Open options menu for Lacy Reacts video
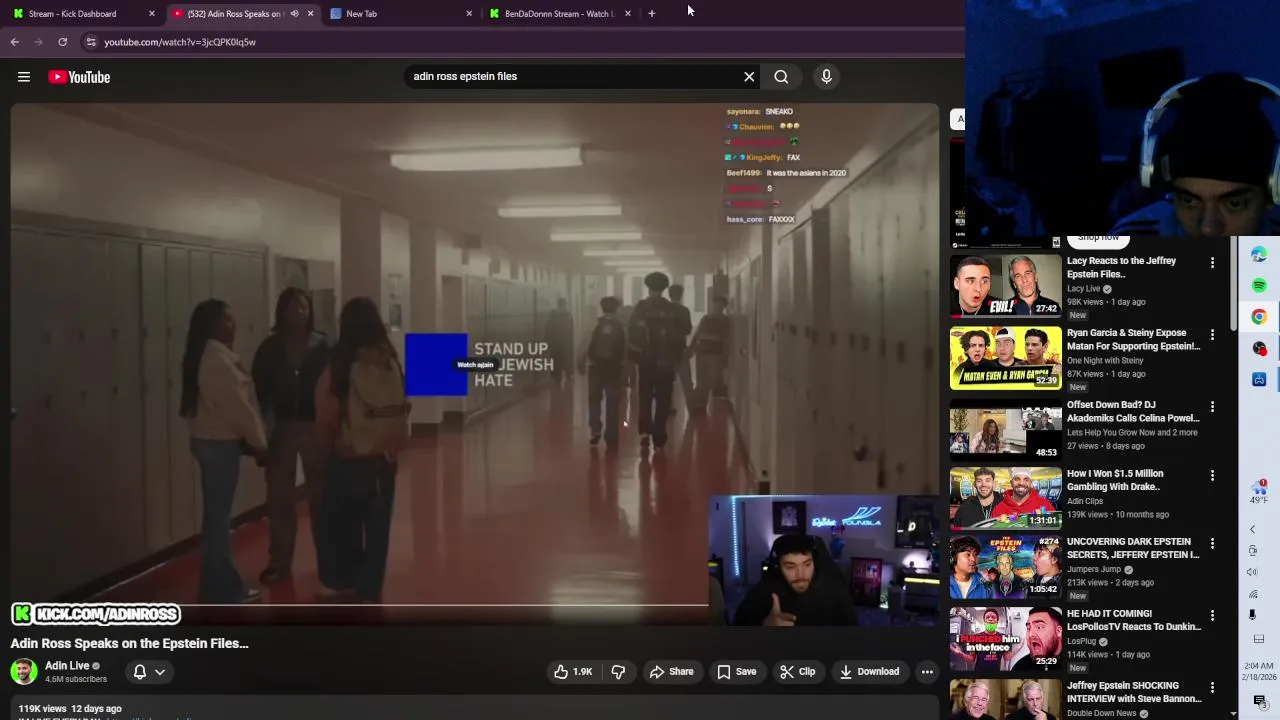Image resolution: width=1280 pixels, height=720 pixels. tap(1212, 263)
